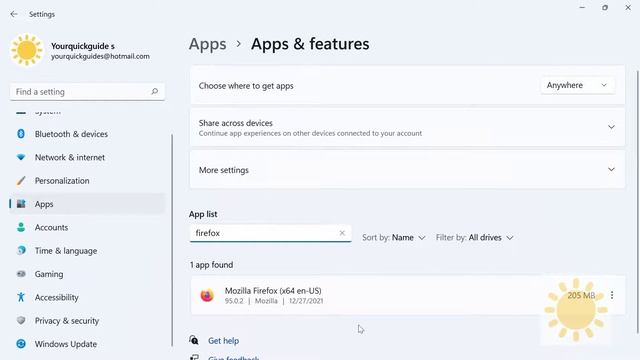Click yourquickguides@hotmail.com account email
The image size is (640, 360).
point(100,56)
